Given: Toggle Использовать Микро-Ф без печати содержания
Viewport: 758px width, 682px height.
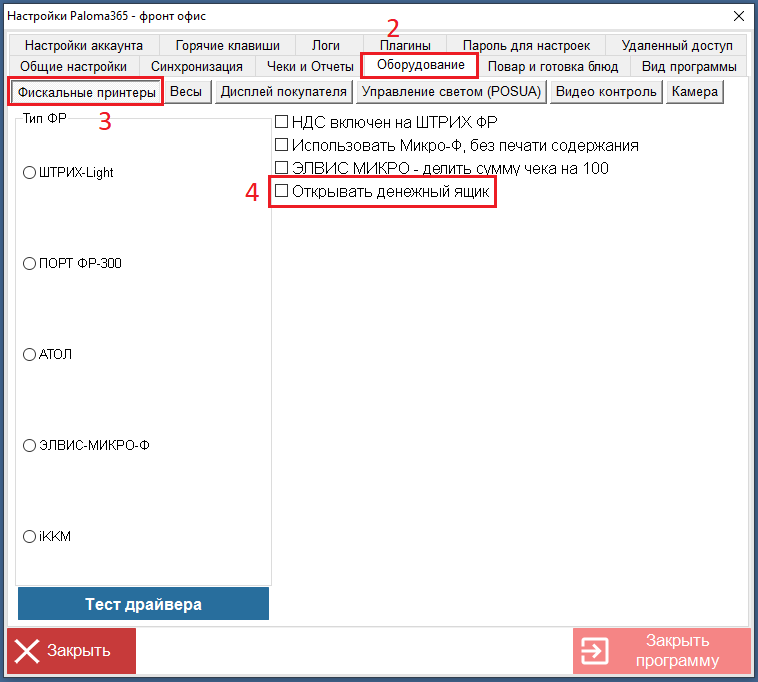Looking at the screenshot, I should tap(282, 145).
